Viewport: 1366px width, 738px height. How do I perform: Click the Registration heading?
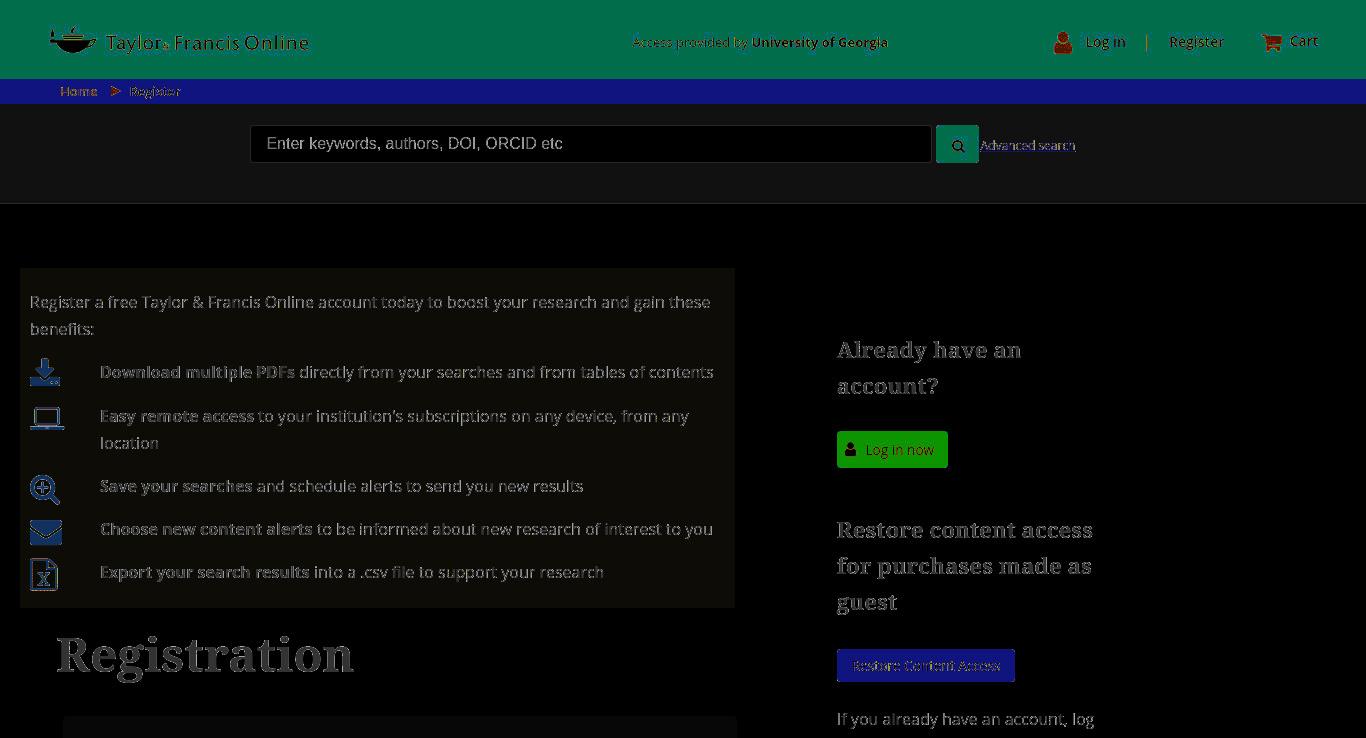click(205, 656)
